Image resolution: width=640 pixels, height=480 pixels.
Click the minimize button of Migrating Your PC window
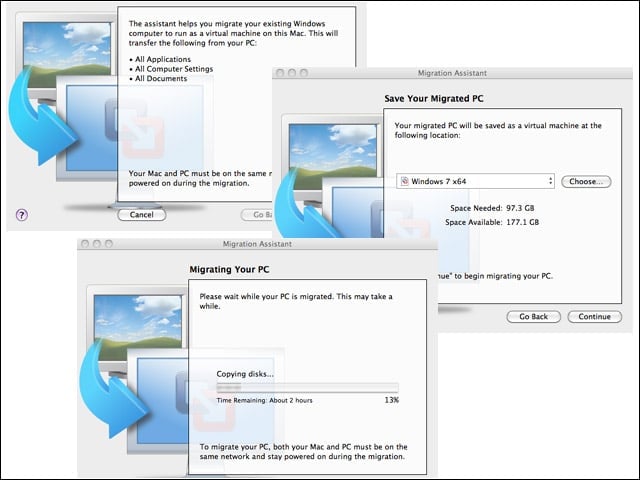tap(97, 244)
